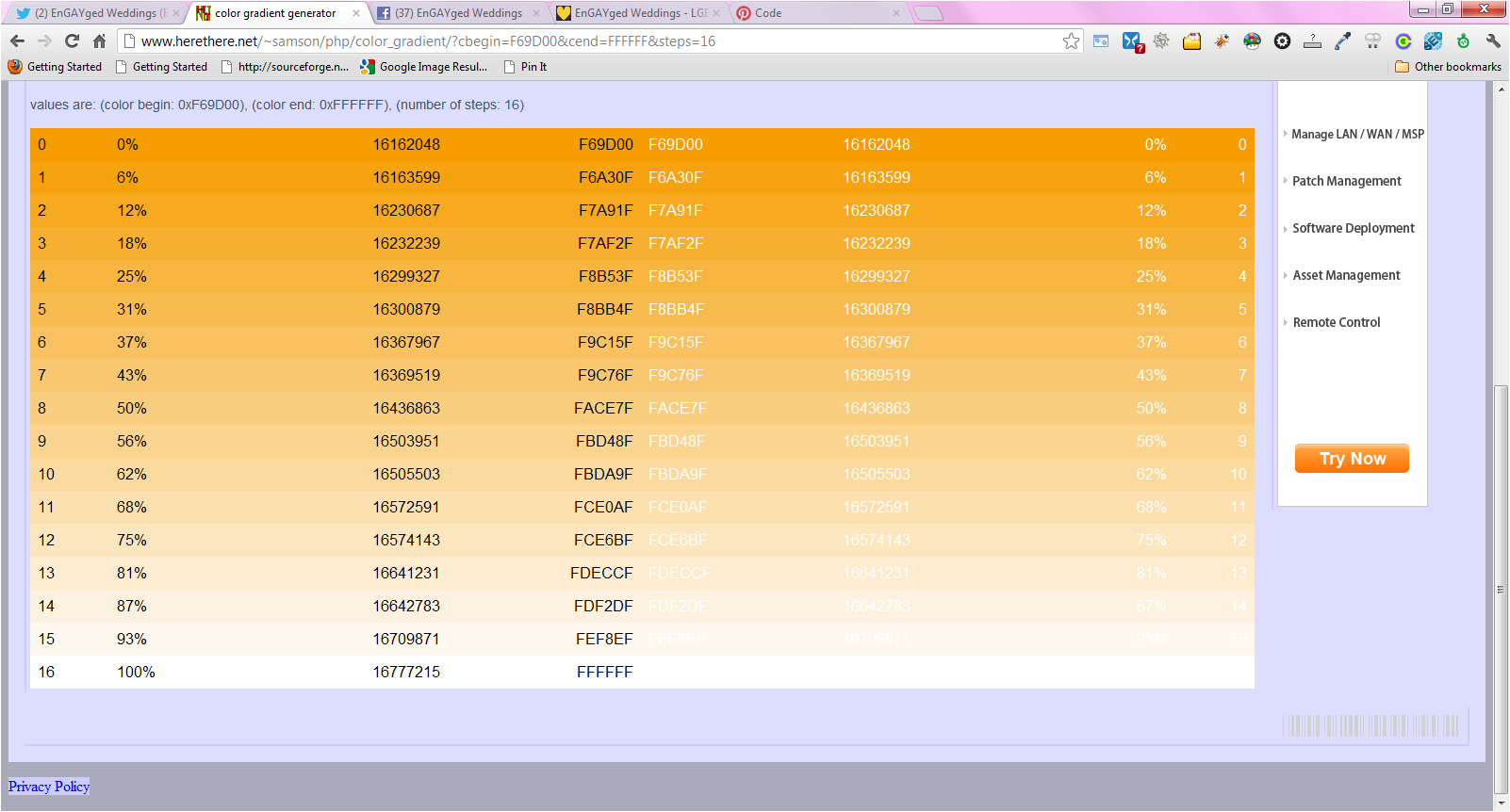
Task: Click the green mushroom extension icon
Action: 1252,41
